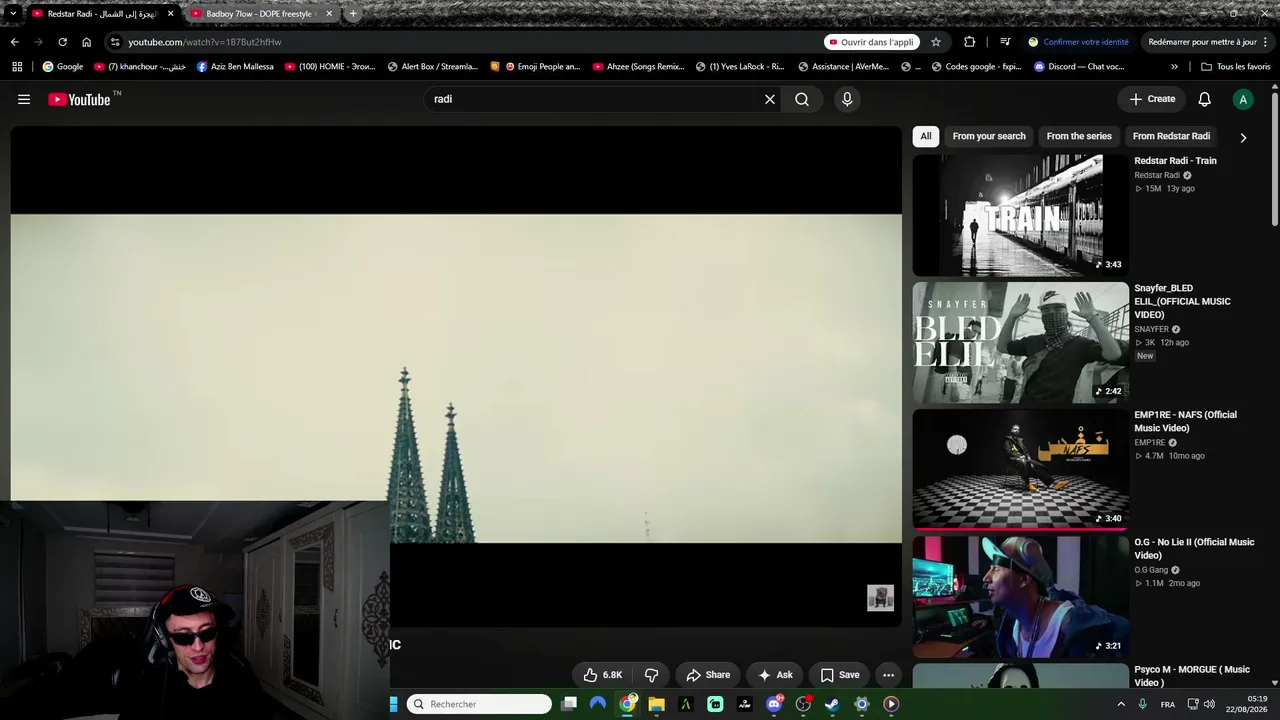Open the EMP1RE NAFS video thumbnail
The image size is (1280, 720).
pos(1020,469)
